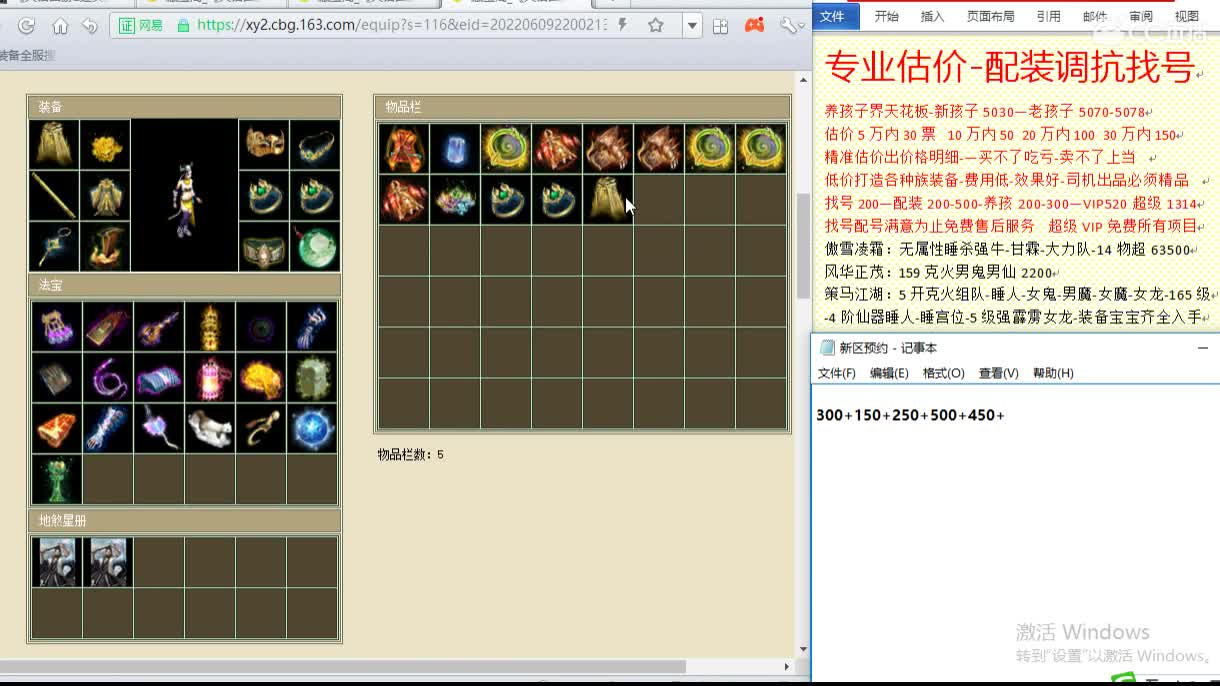The image size is (1220, 686).
Task: Open Notepad 文件(F) menu
Action: coord(837,373)
